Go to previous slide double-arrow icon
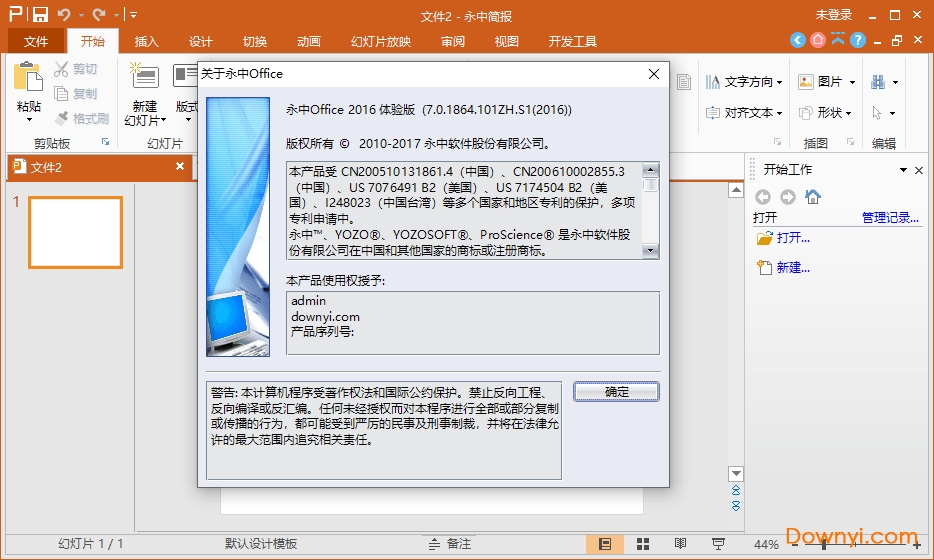This screenshot has height=560, width=934. click(x=736, y=490)
